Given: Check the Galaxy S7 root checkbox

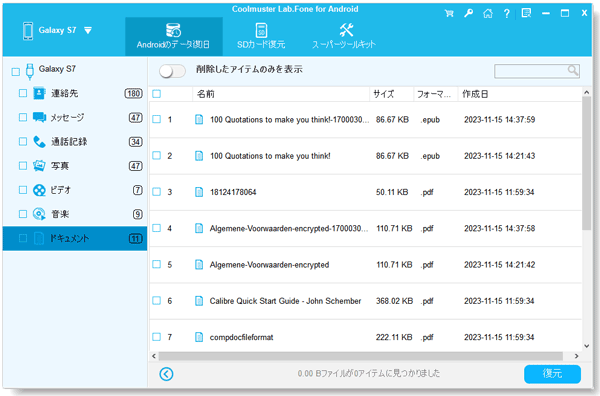Looking at the screenshot, I should (16, 72).
